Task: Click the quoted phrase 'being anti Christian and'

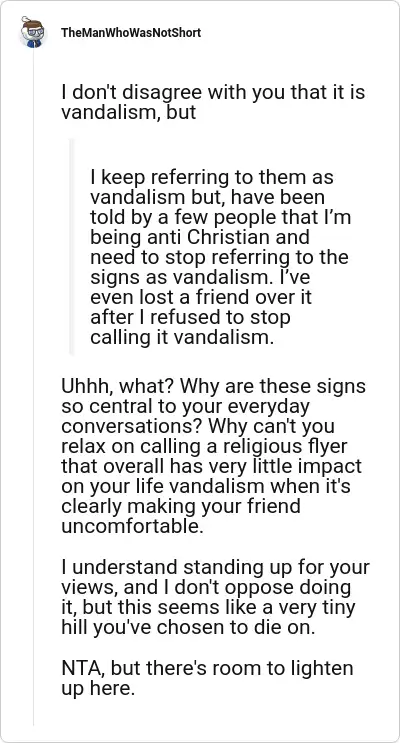Action: coord(200,237)
